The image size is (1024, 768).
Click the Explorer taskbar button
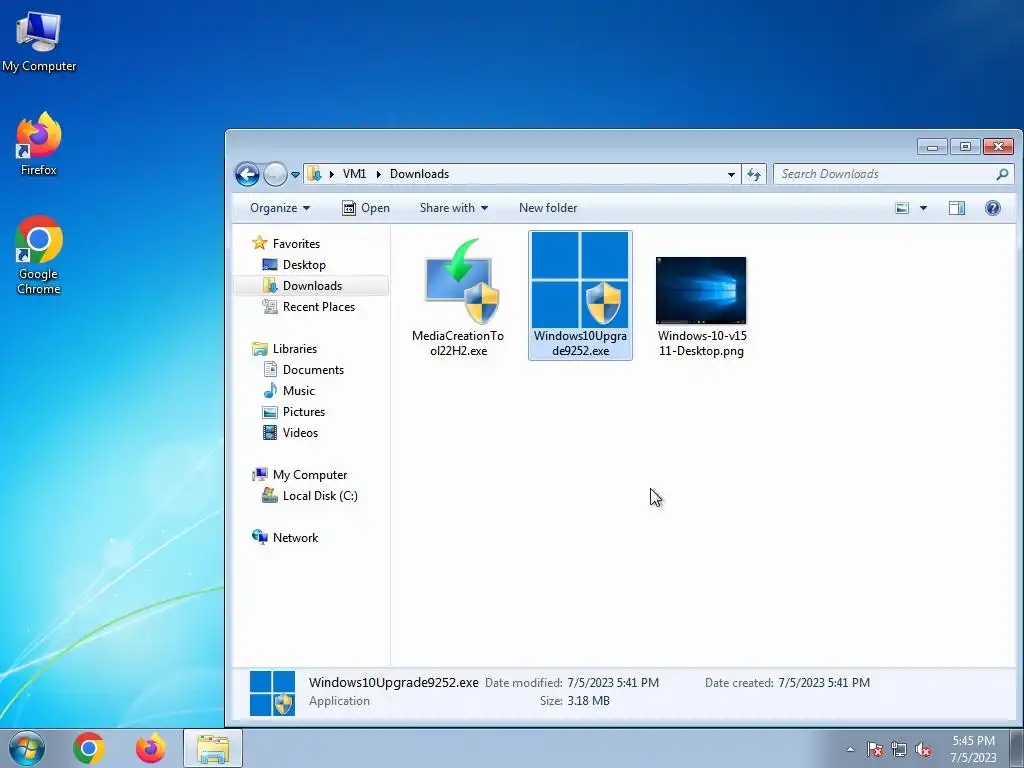point(213,748)
